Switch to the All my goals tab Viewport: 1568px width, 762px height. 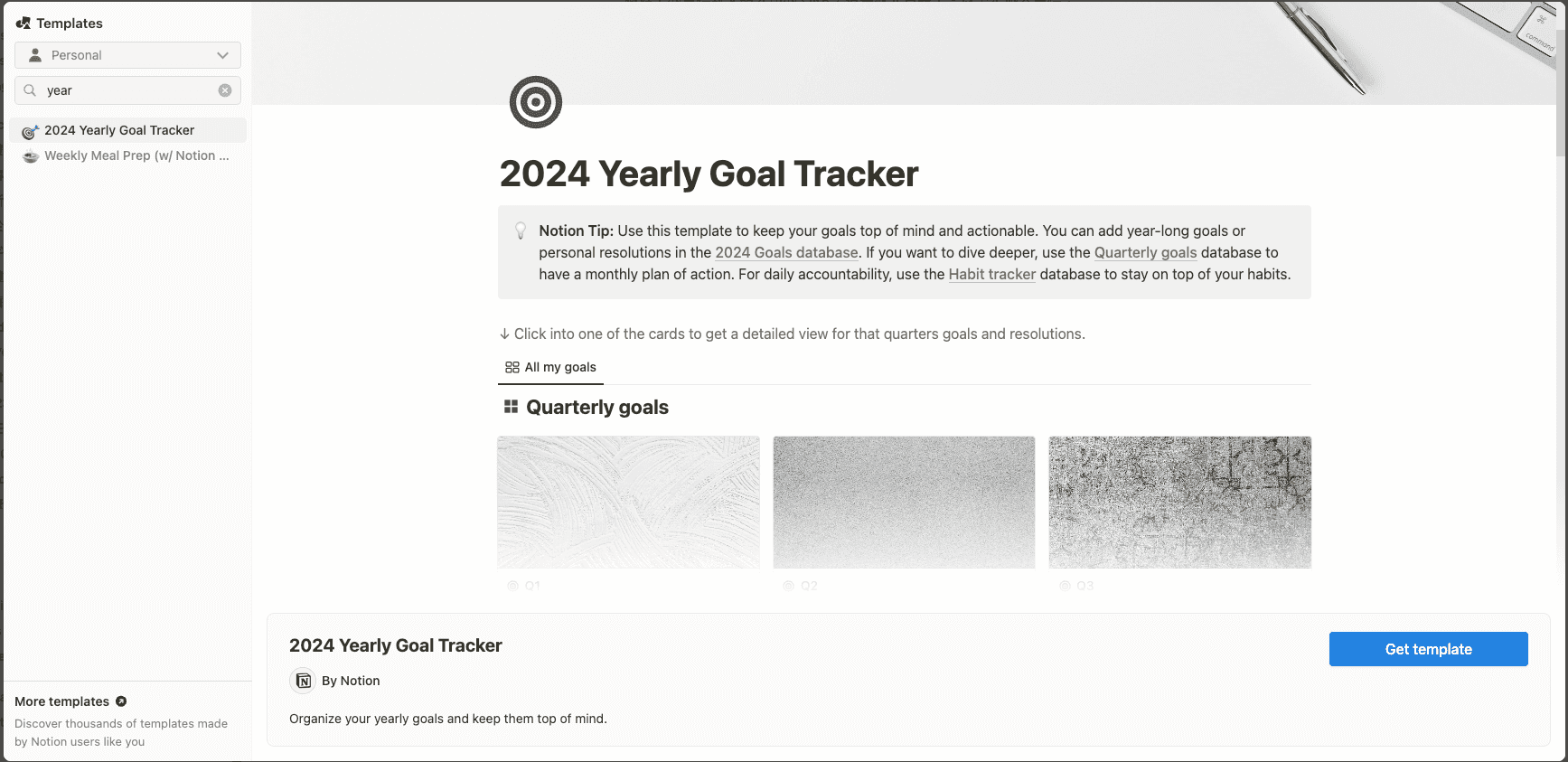pyautogui.click(x=550, y=367)
